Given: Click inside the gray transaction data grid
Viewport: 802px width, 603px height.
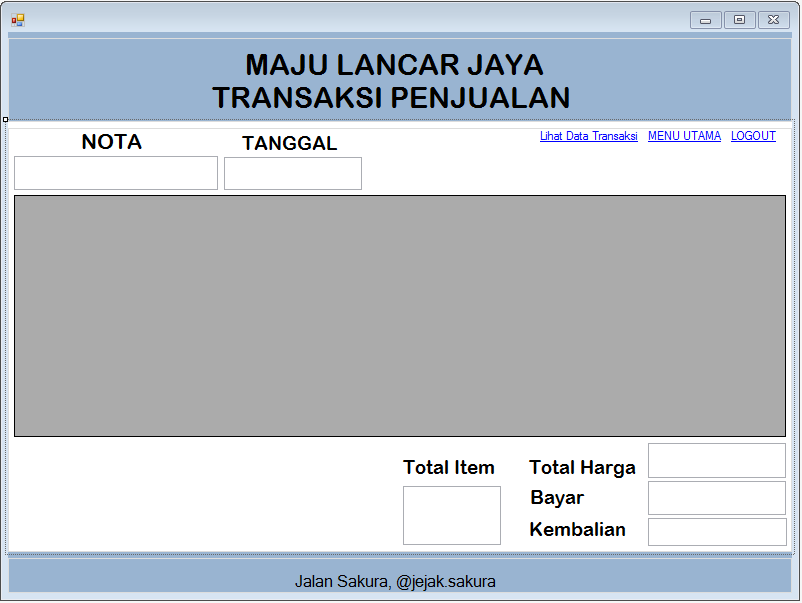Looking at the screenshot, I should pos(400,315).
